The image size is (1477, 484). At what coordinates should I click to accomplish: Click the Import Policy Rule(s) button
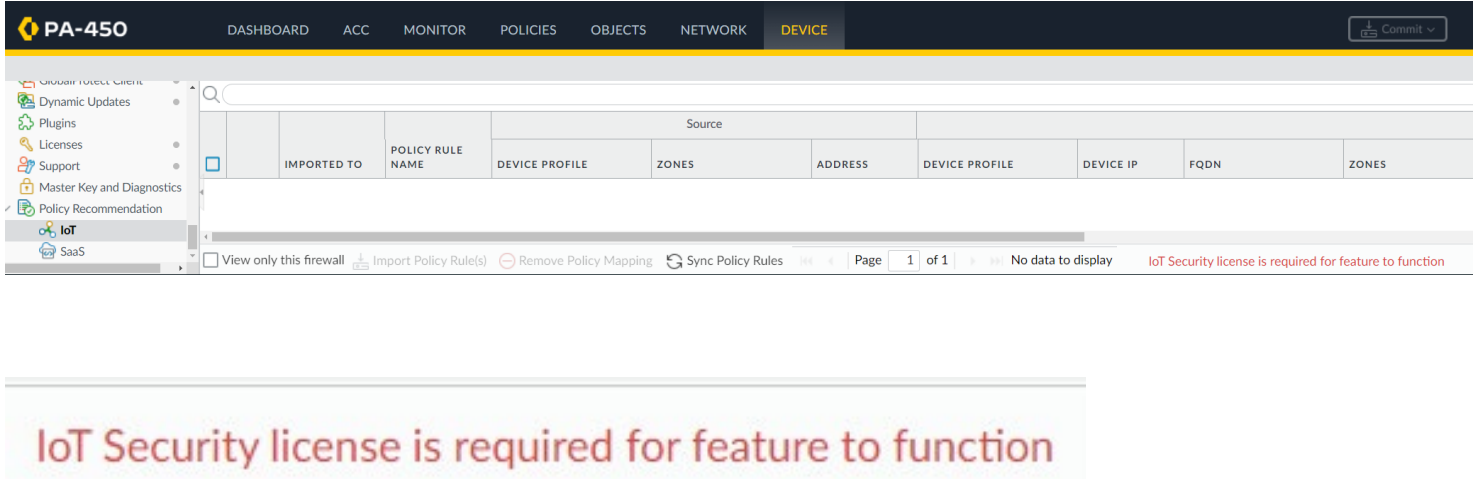click(x=419, y=261)
